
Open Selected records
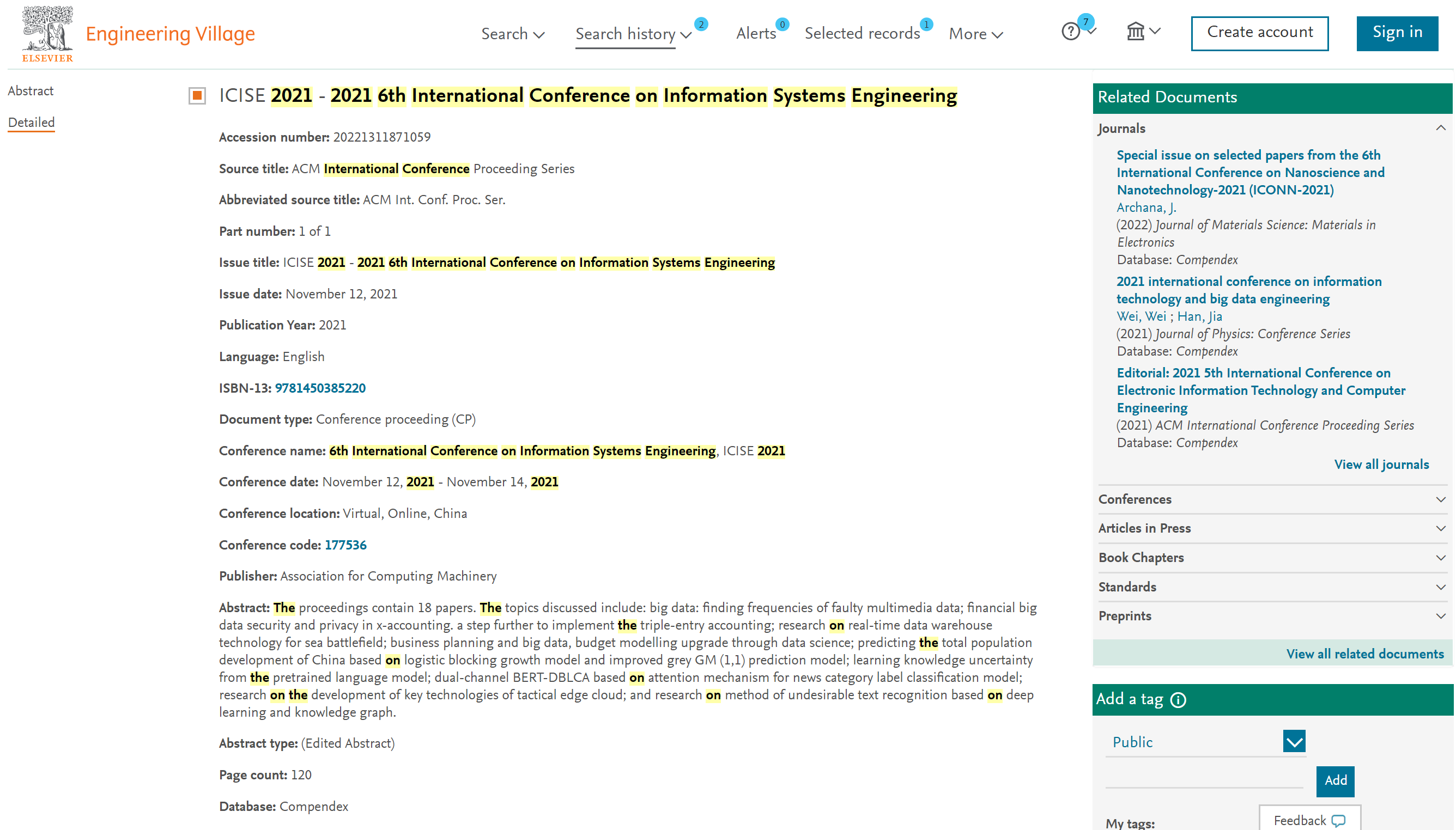tap(862, 34)
